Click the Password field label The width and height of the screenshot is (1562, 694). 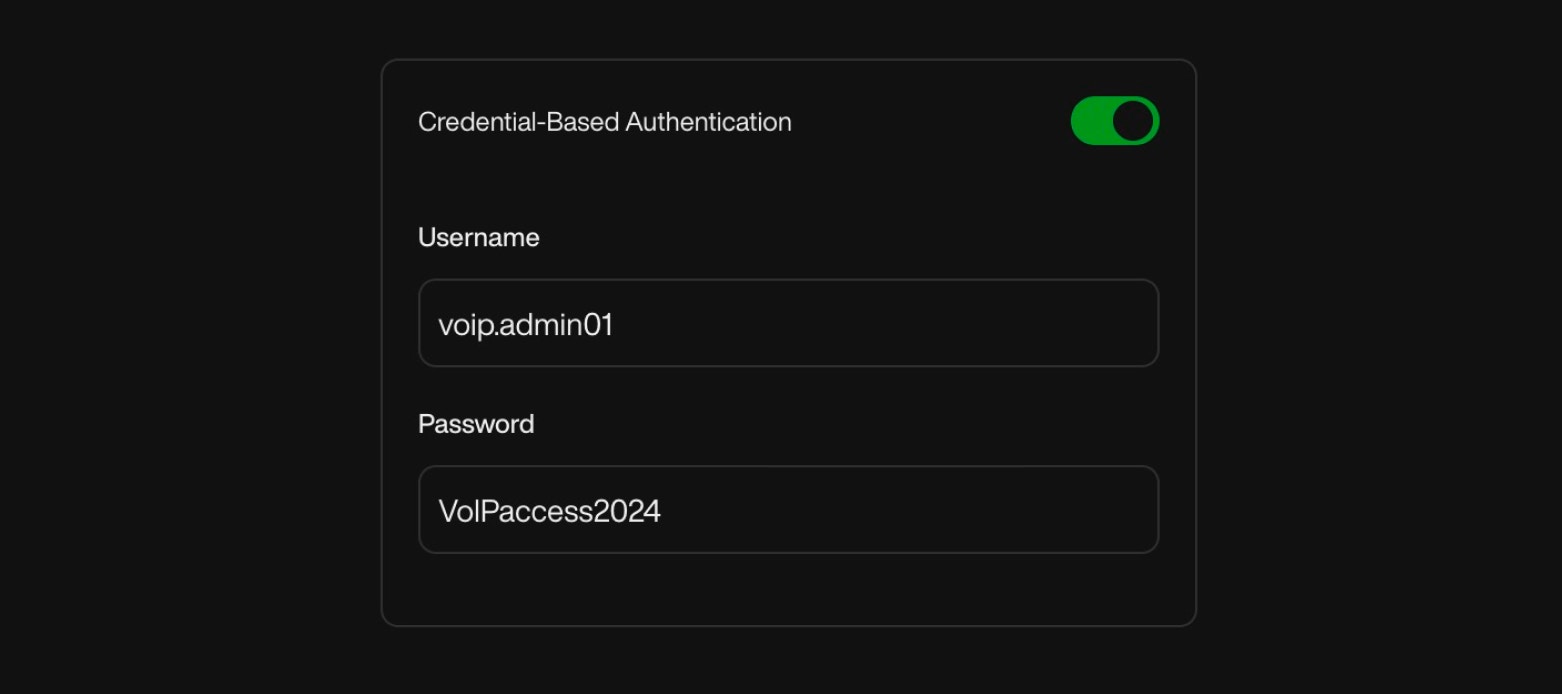(476, 424)
